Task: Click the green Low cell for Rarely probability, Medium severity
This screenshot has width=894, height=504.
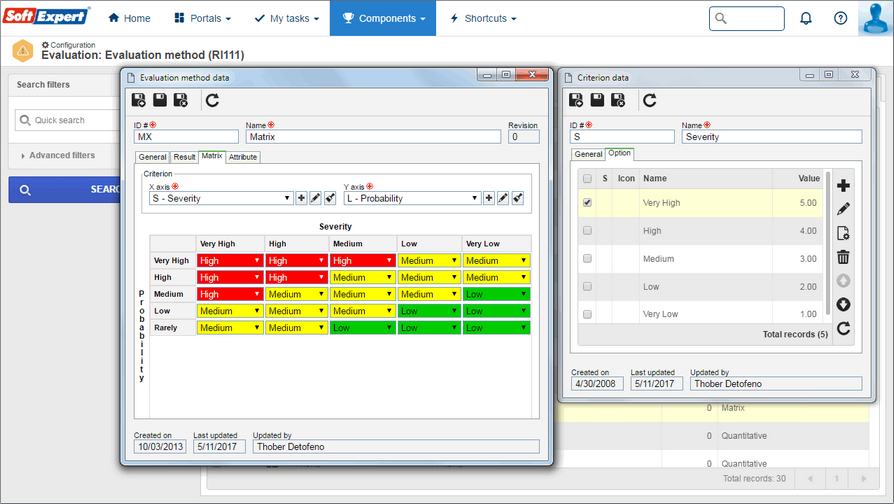Action: tap(362, 327)
